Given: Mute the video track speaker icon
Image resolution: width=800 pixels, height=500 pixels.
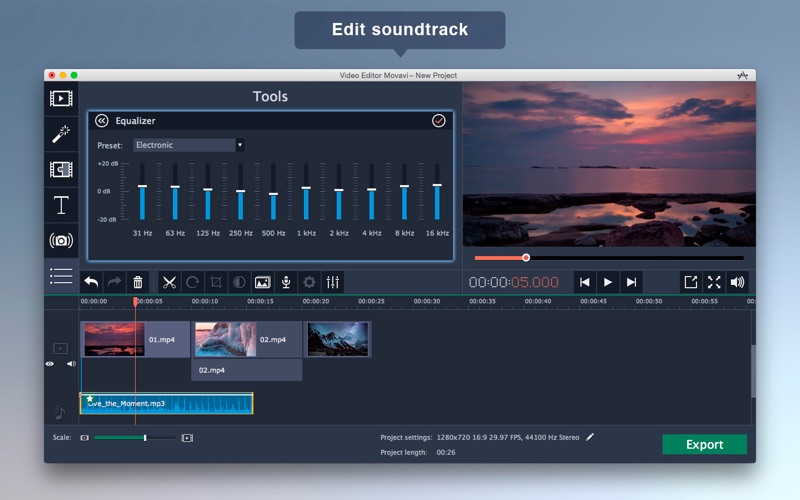Looking at the screenshot, I should (71, 364).
